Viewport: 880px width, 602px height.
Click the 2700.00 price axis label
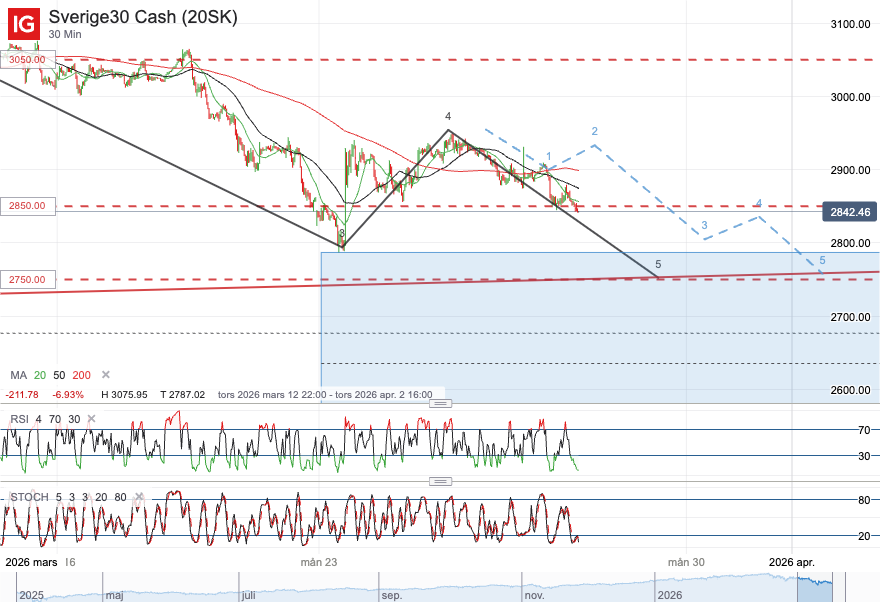(x=850, y=317)
